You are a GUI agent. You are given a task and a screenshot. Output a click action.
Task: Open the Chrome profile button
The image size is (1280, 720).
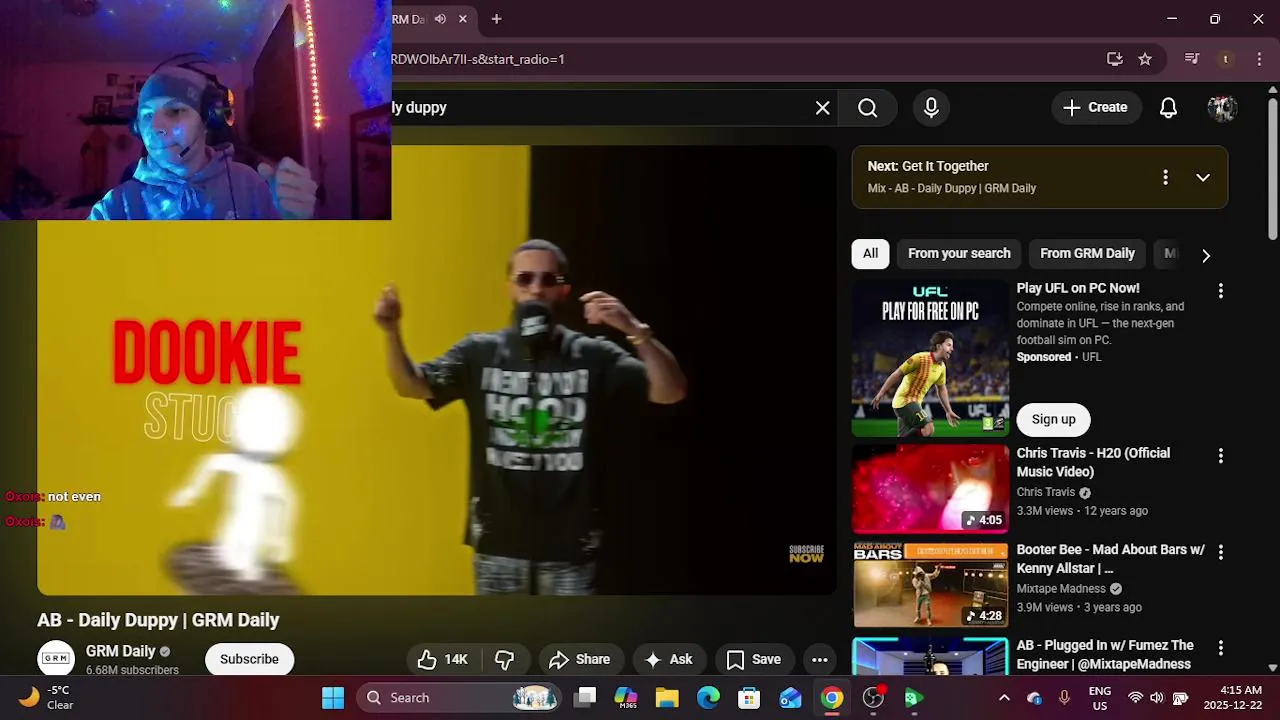point(1225,59)
